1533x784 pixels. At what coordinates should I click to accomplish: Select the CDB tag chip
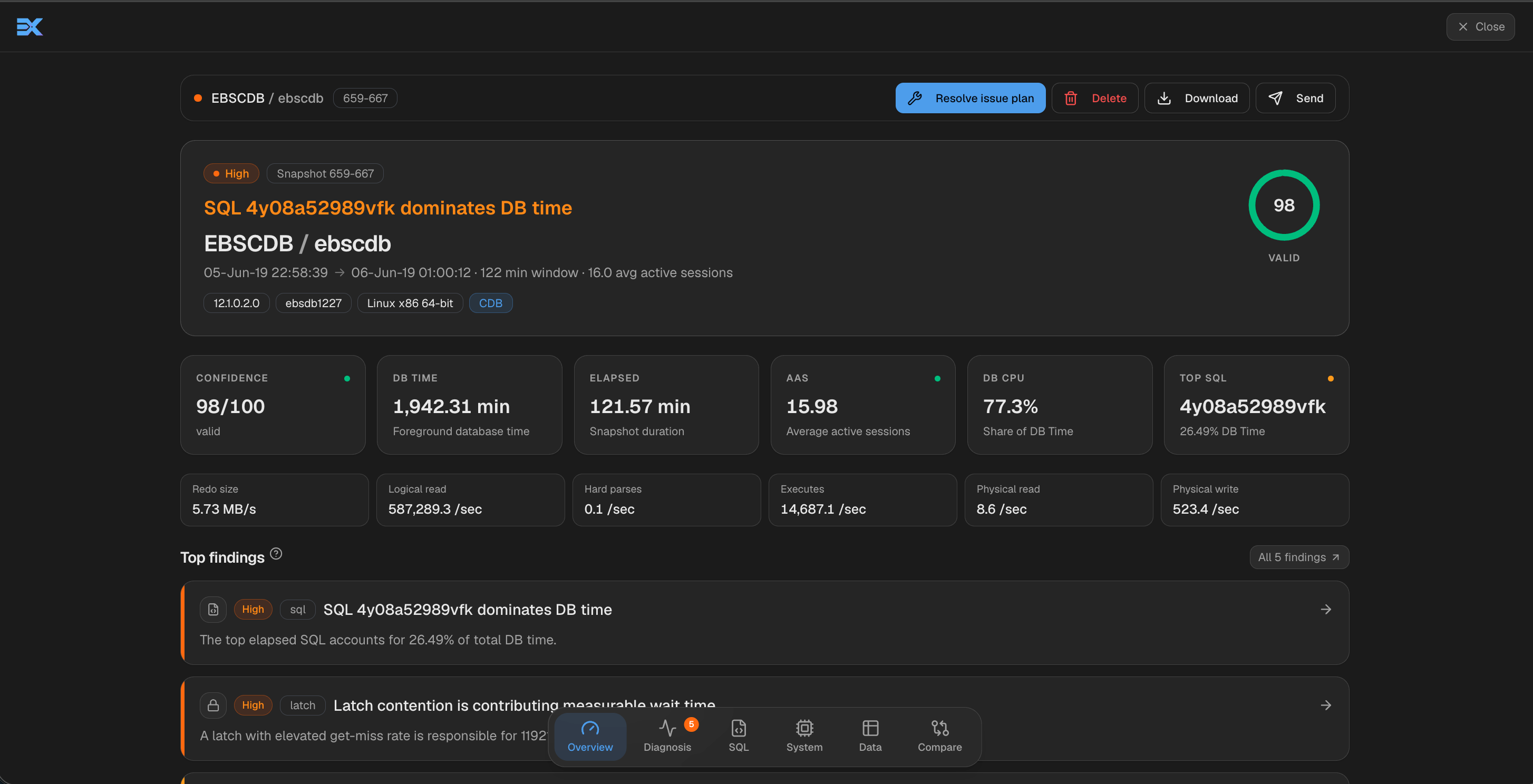tap(490, 303)
